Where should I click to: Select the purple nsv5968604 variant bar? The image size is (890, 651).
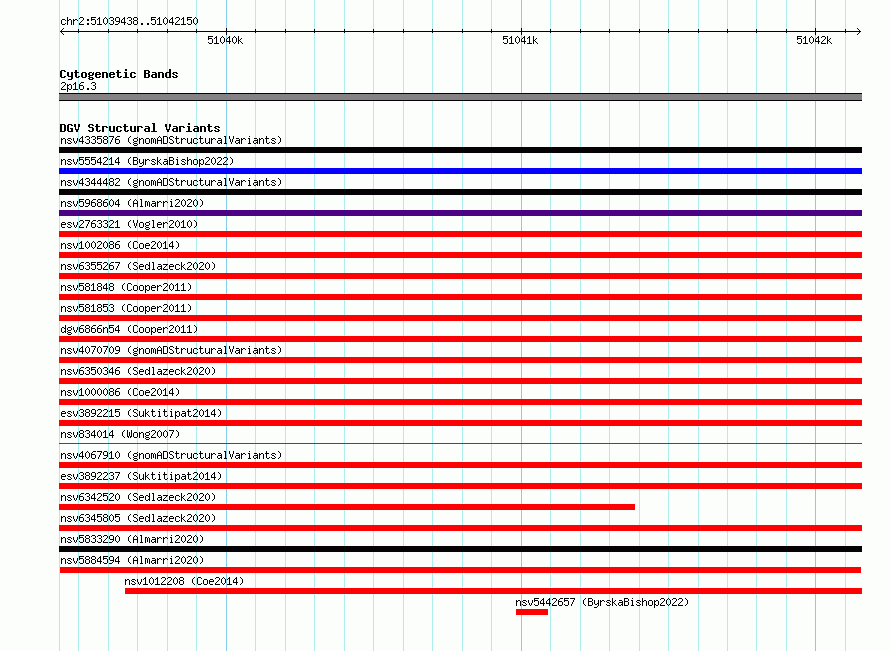460,213
